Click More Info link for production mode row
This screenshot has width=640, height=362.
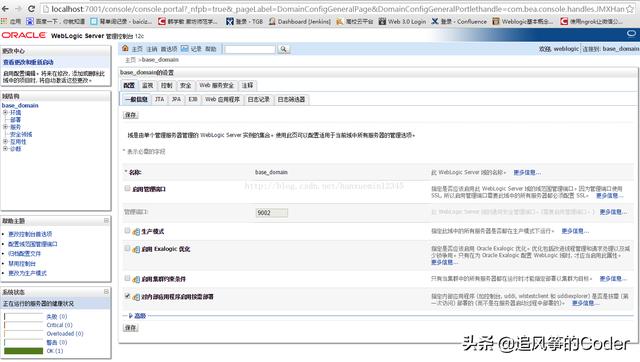(x=575, y=231)
